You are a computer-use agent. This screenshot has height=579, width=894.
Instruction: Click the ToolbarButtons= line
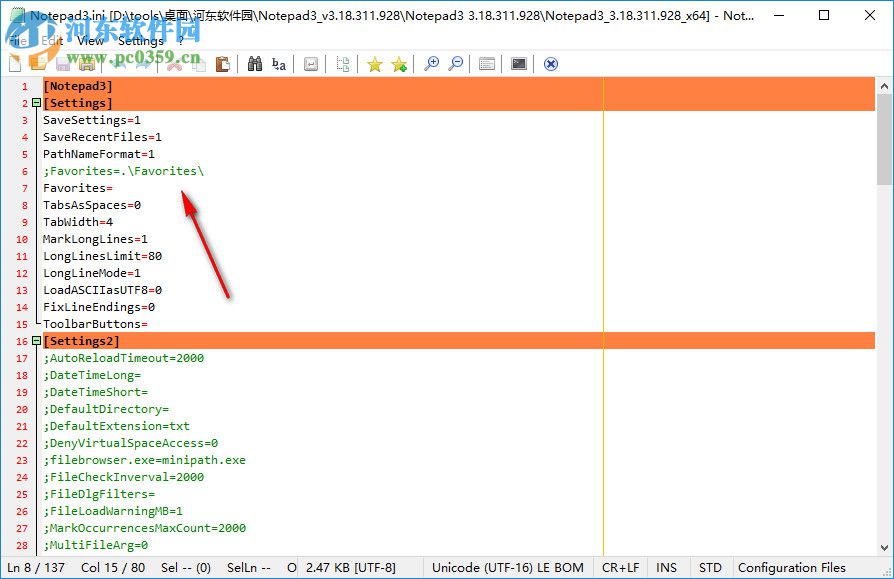(x=95, y=324)
